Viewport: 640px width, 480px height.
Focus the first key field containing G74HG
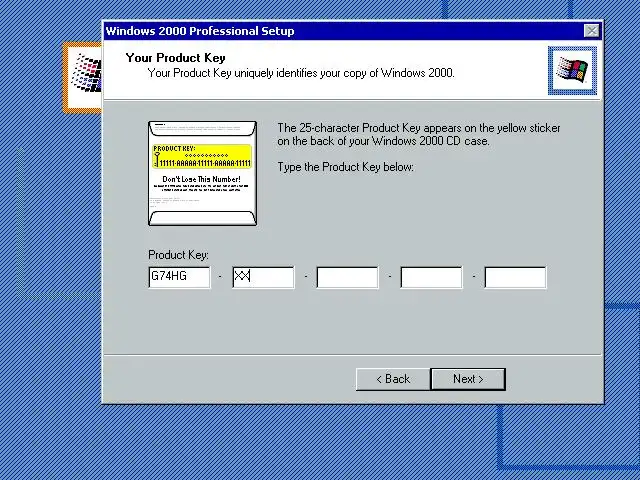pyautogui.click(x=180, y=277)
